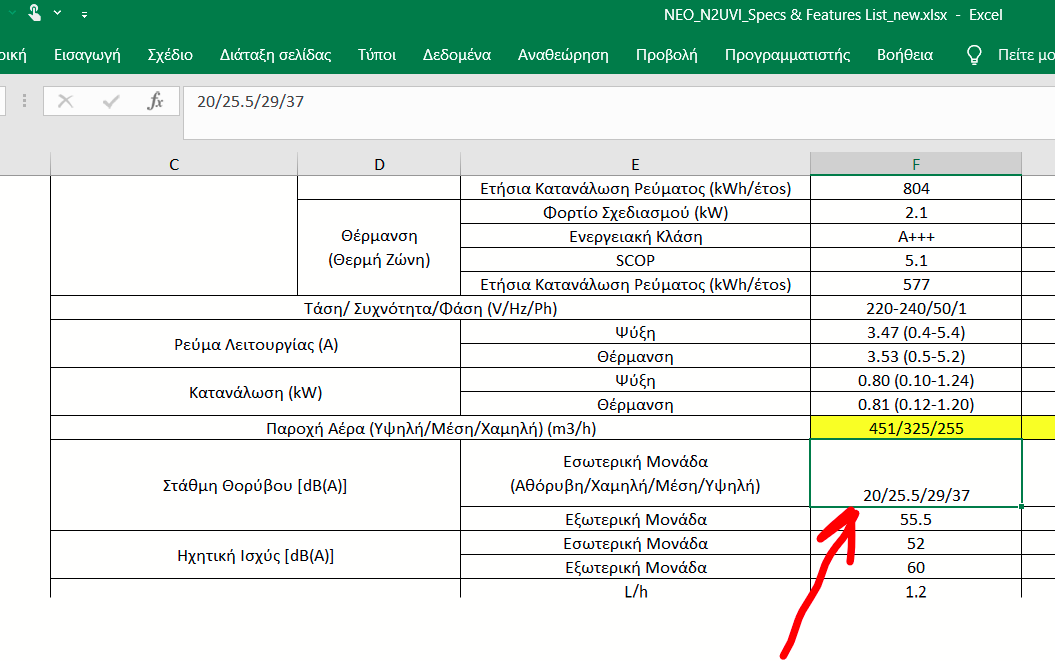The height and width of the screenshot is (661, 1055).
Task: Open the Προβολή ribbon tab
Action: tap(667, 55)
